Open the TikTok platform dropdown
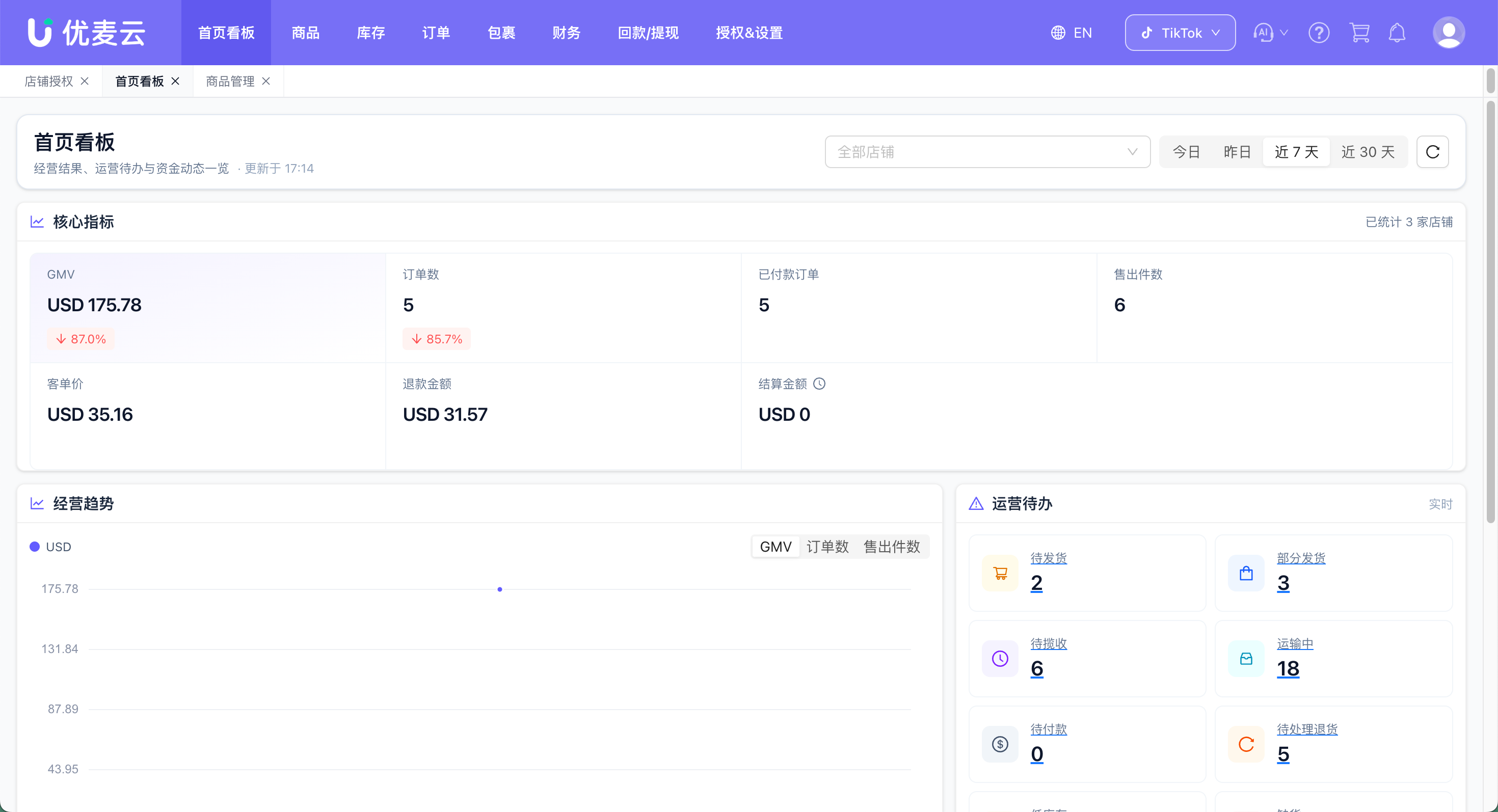Viewport: 1498px width, 812px height. [x=1180, y=33]
